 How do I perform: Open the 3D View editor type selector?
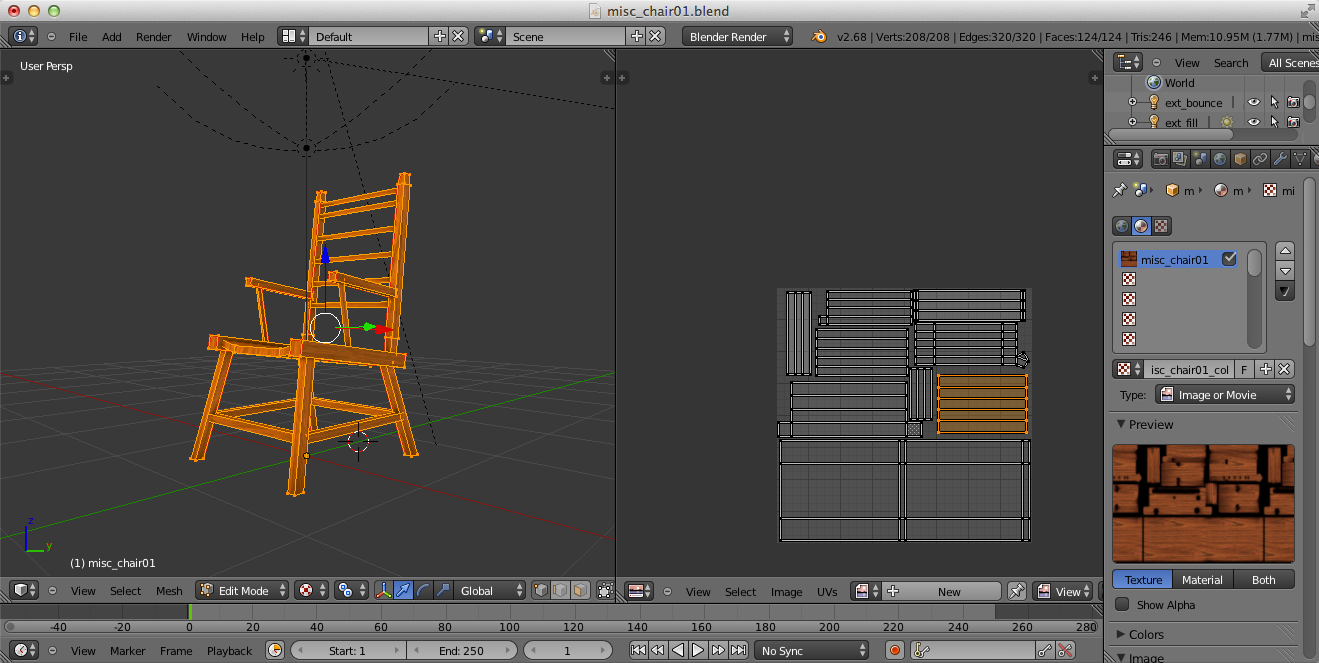[24, 591]
